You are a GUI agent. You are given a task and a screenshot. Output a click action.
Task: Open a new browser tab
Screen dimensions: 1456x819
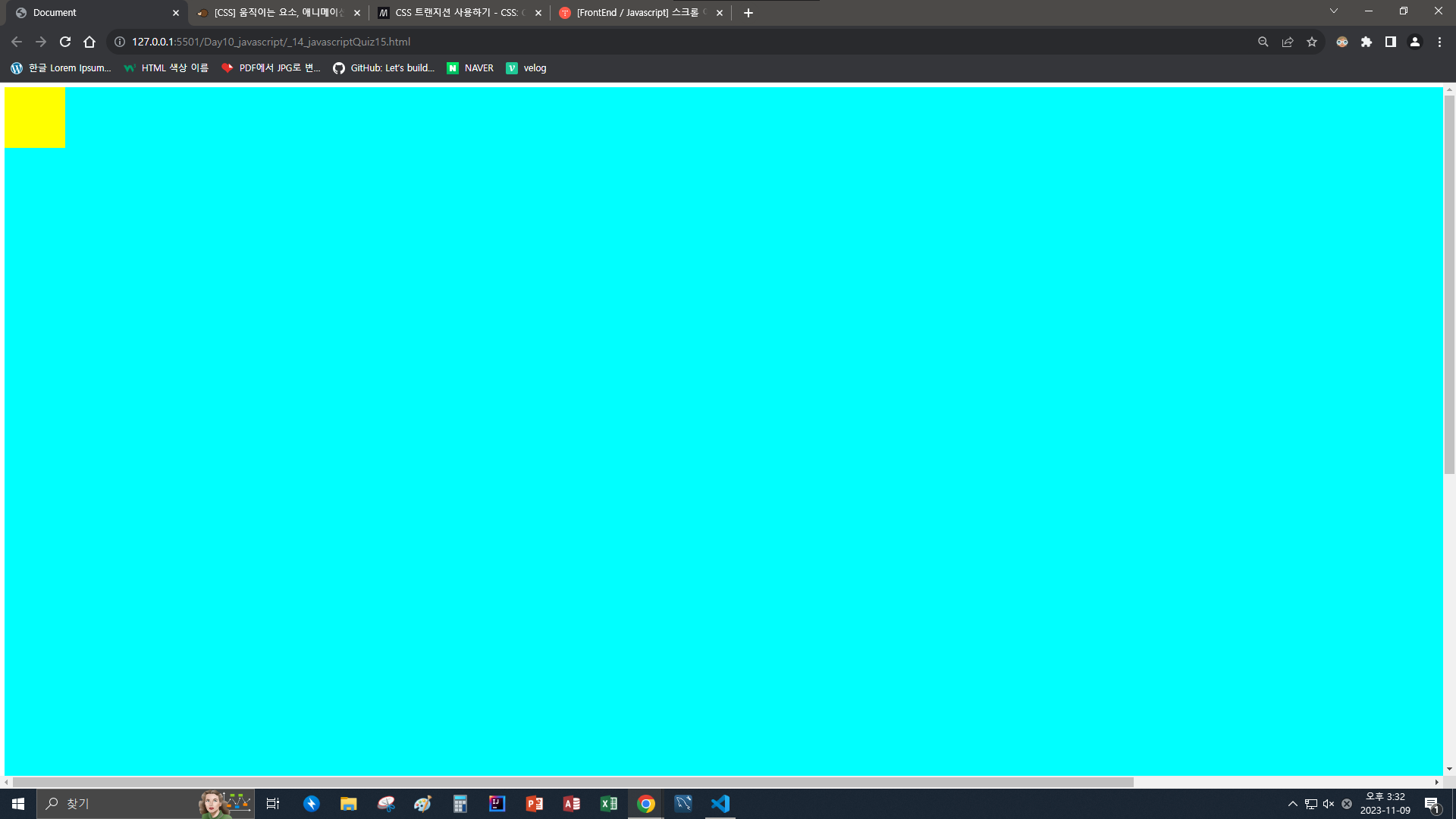pos(748,13)
